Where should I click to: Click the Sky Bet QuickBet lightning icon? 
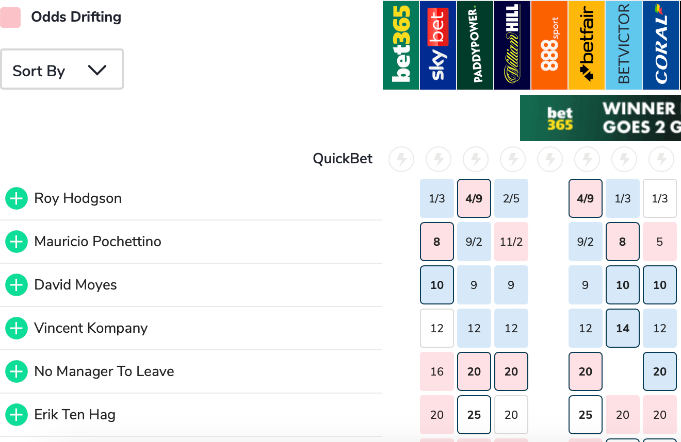coord(438,159)
